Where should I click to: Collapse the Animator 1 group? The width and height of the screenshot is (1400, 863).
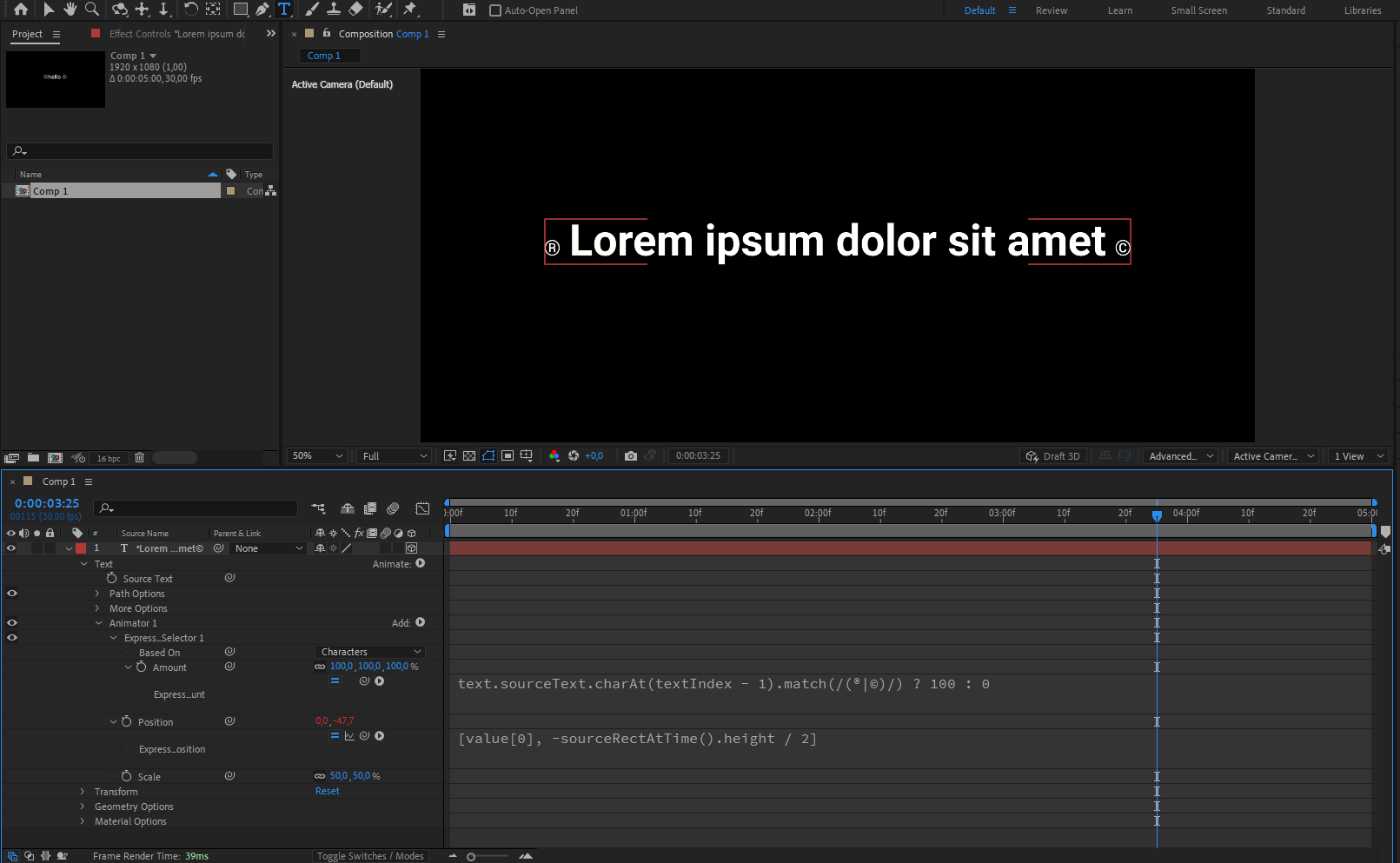pyautogui.click(x=98, y=623)
